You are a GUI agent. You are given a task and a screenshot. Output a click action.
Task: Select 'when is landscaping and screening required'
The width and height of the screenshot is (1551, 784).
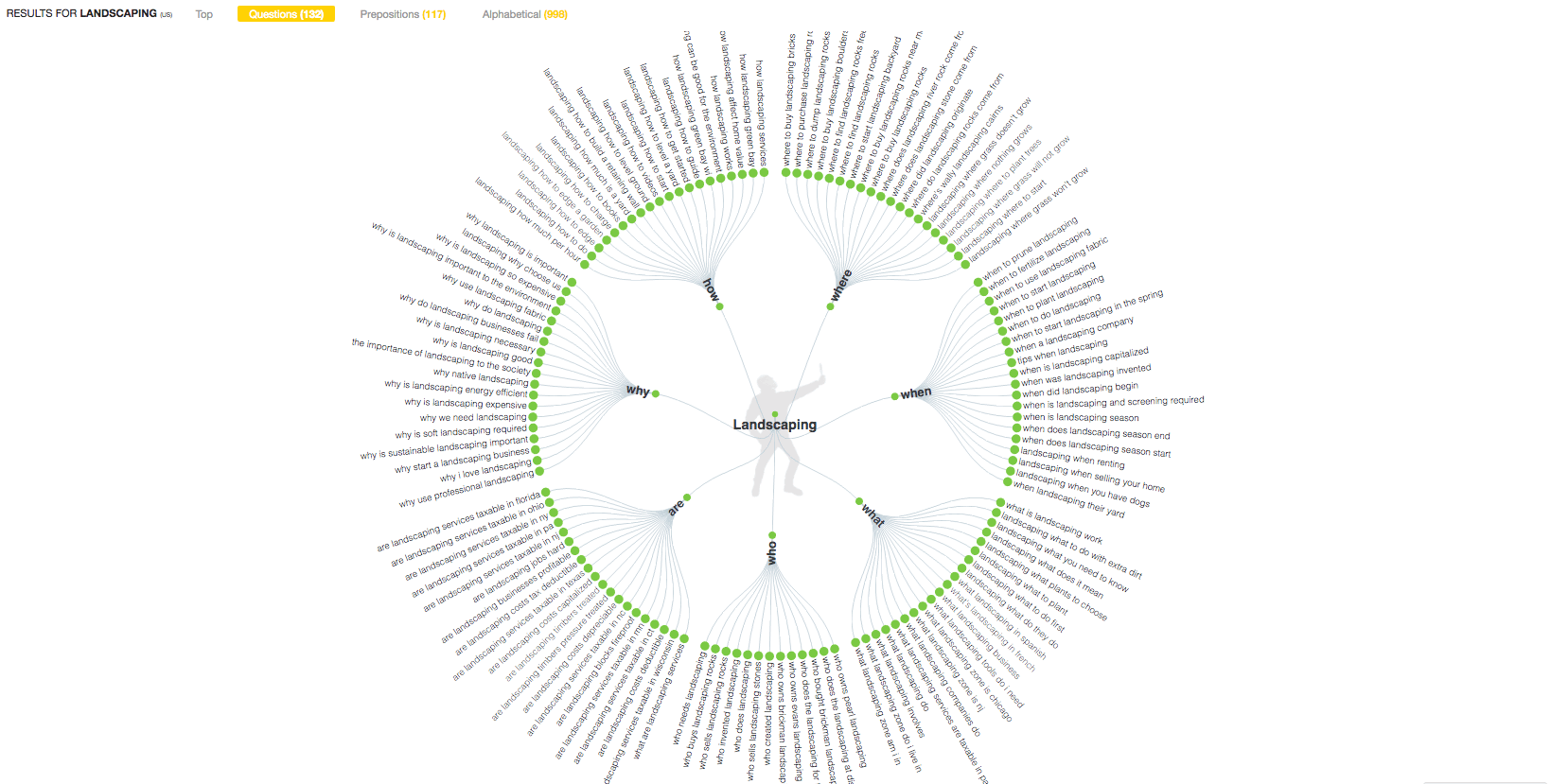tap(1113, 402)
